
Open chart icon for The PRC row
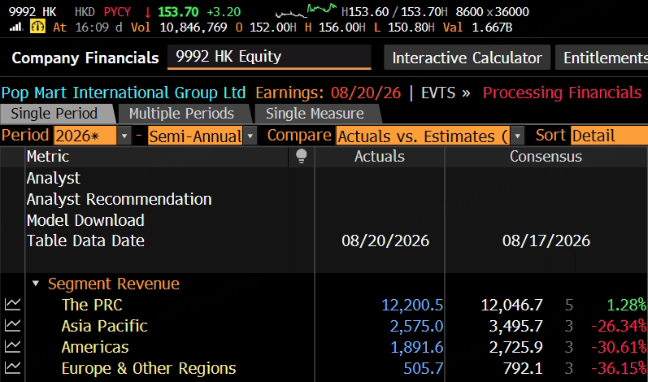(x=12, y=305)
